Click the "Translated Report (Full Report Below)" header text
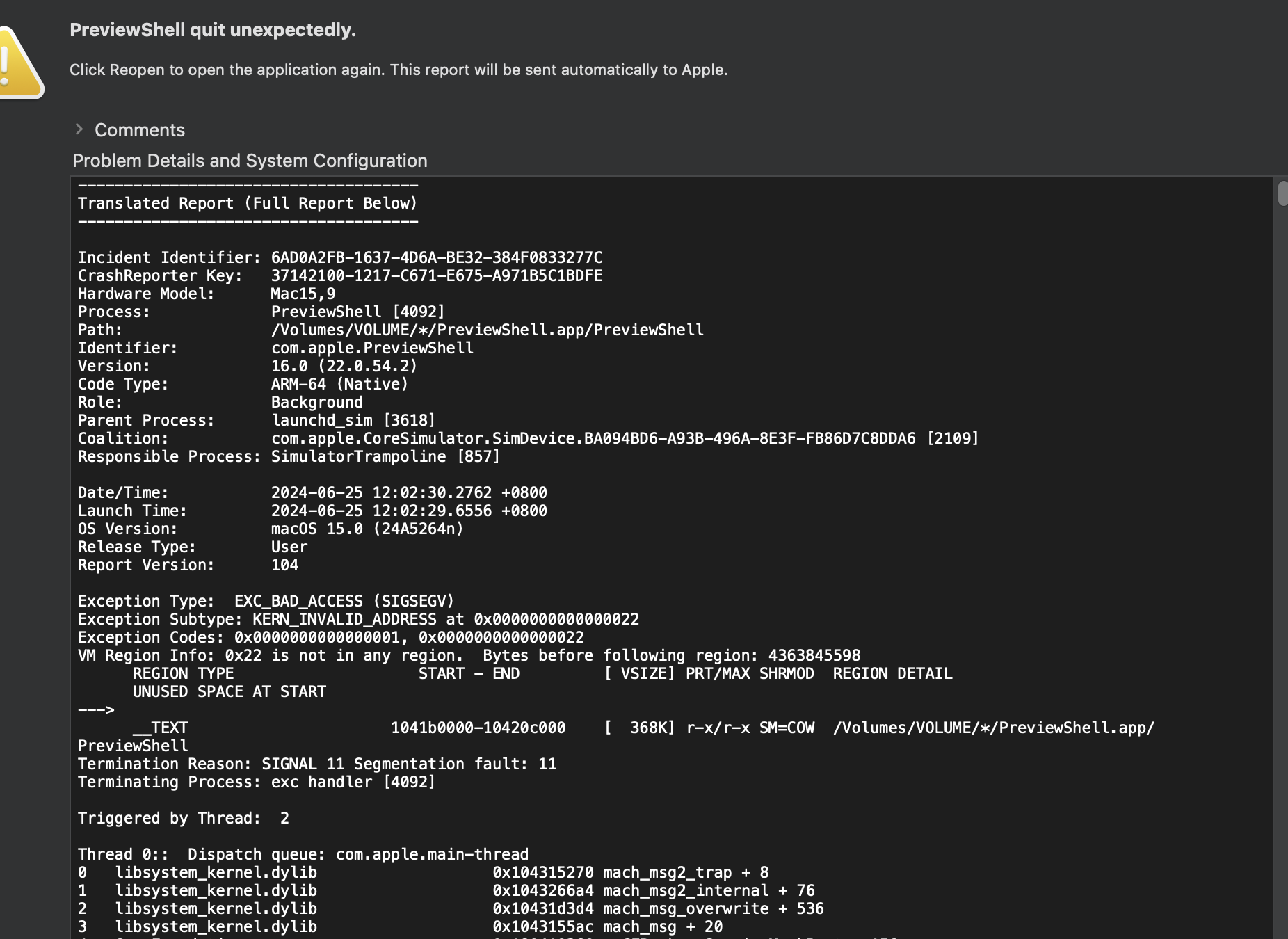This screenshot has height=939, width=1288. [x=247, y=203]
